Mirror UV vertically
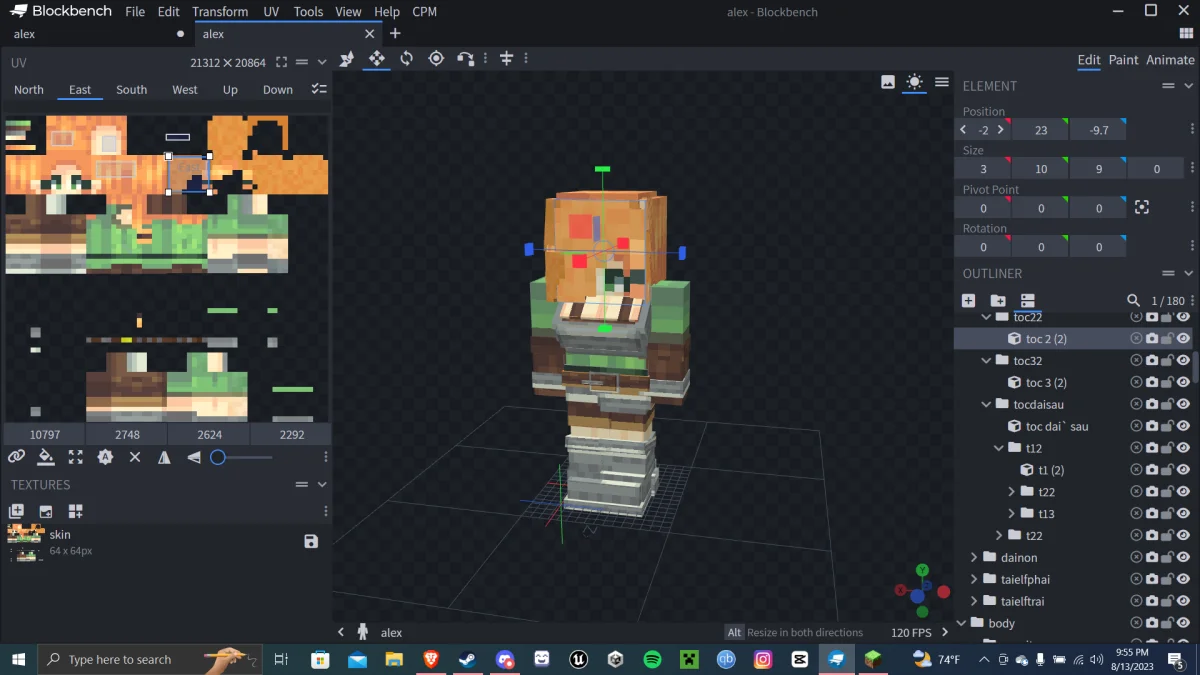The height and width of the screenshot is (675, 1200). (194, 457)
